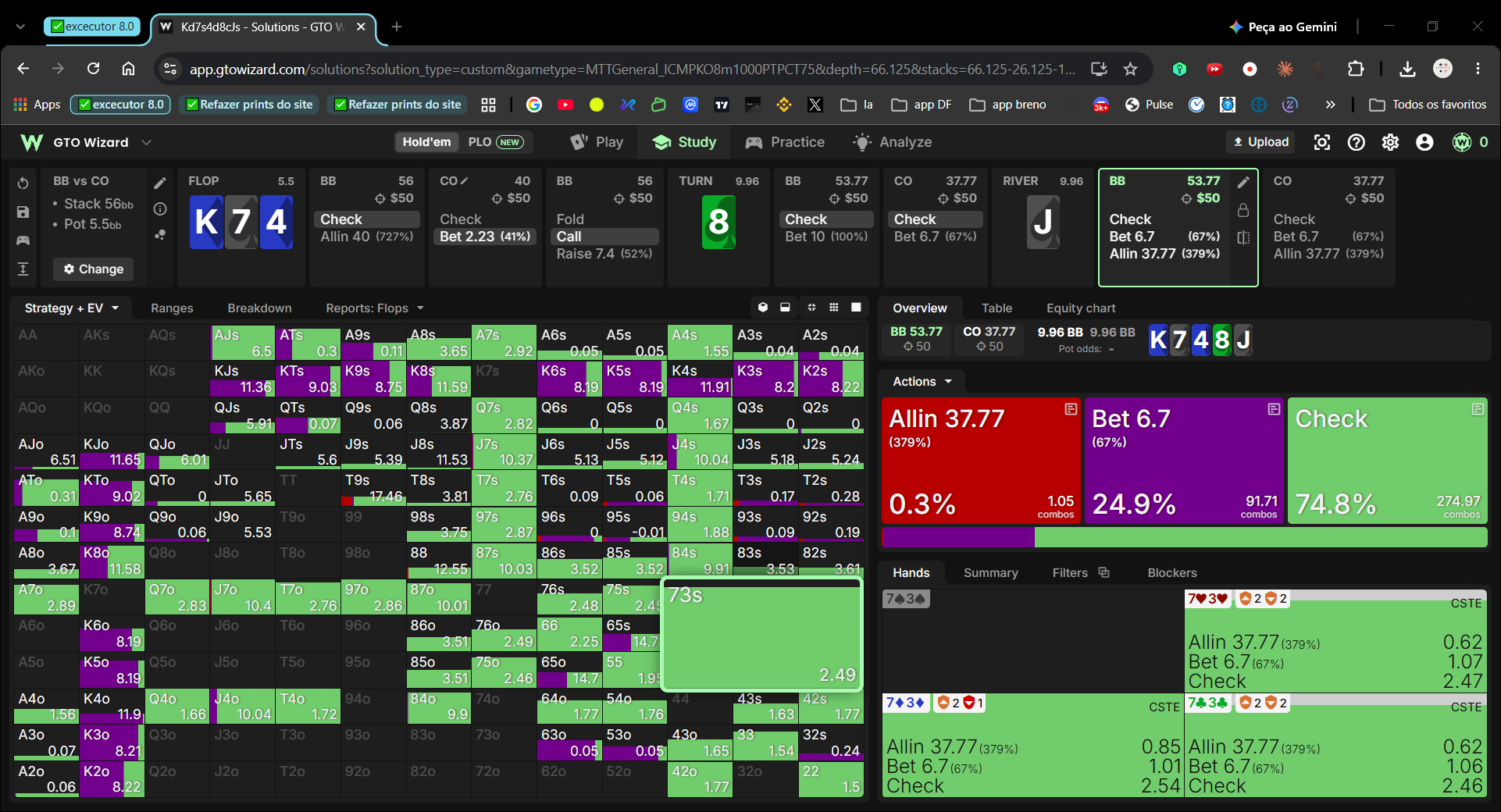
Task: Open the Equity chart tab
Action: point(1081,308)
